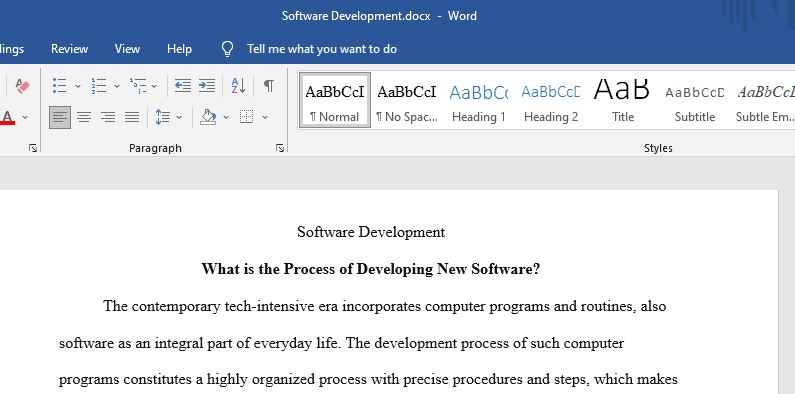The height and width of the screenshot is (394, 795).
Task: Click the bold heading about Developing New Software
Action: pos(371,269)
